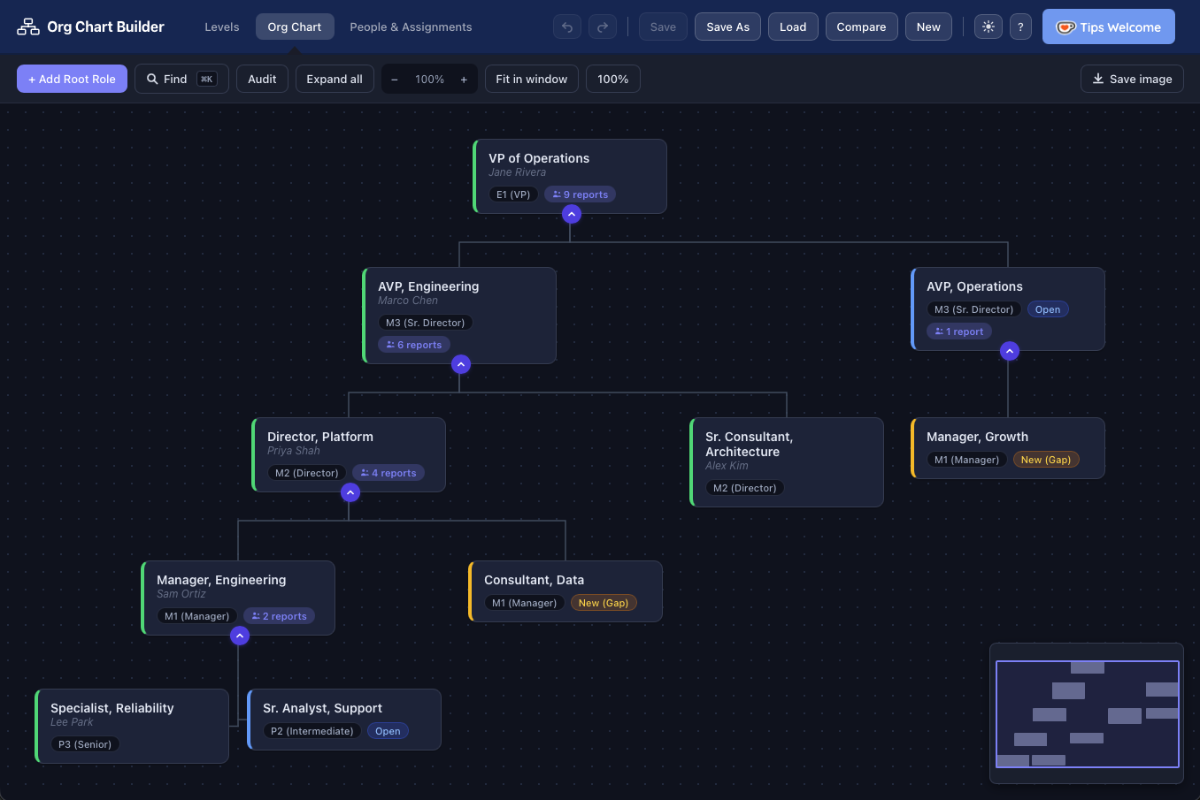
Task: Click the 9 reports badge on VP of Operations
Action: pyautogui.click(x=580, y=194)
